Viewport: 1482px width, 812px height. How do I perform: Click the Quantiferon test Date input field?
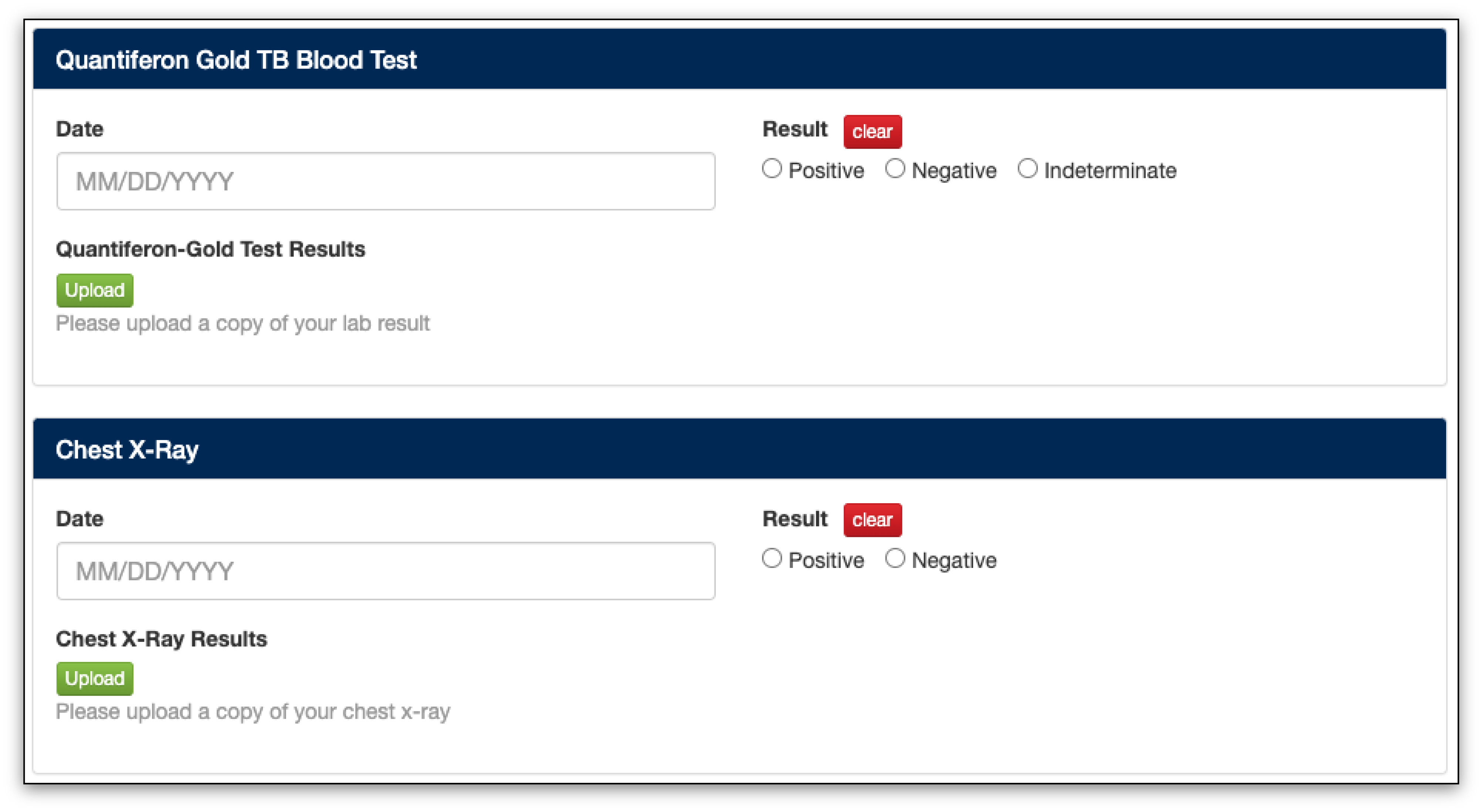point(385,181)
